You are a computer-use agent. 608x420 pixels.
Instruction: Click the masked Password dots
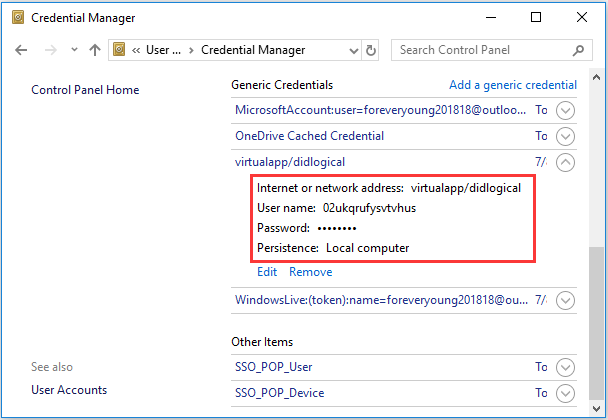tap(337, 228)
